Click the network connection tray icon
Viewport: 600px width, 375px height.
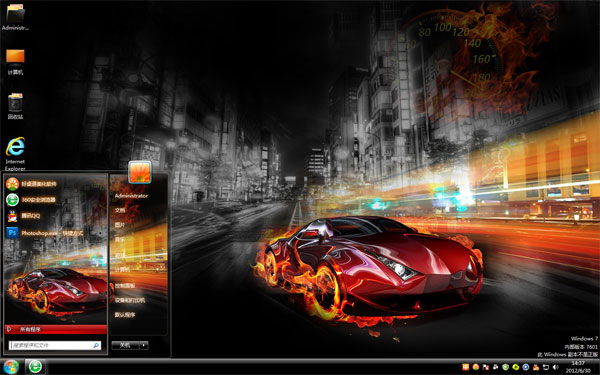point(546,367)
